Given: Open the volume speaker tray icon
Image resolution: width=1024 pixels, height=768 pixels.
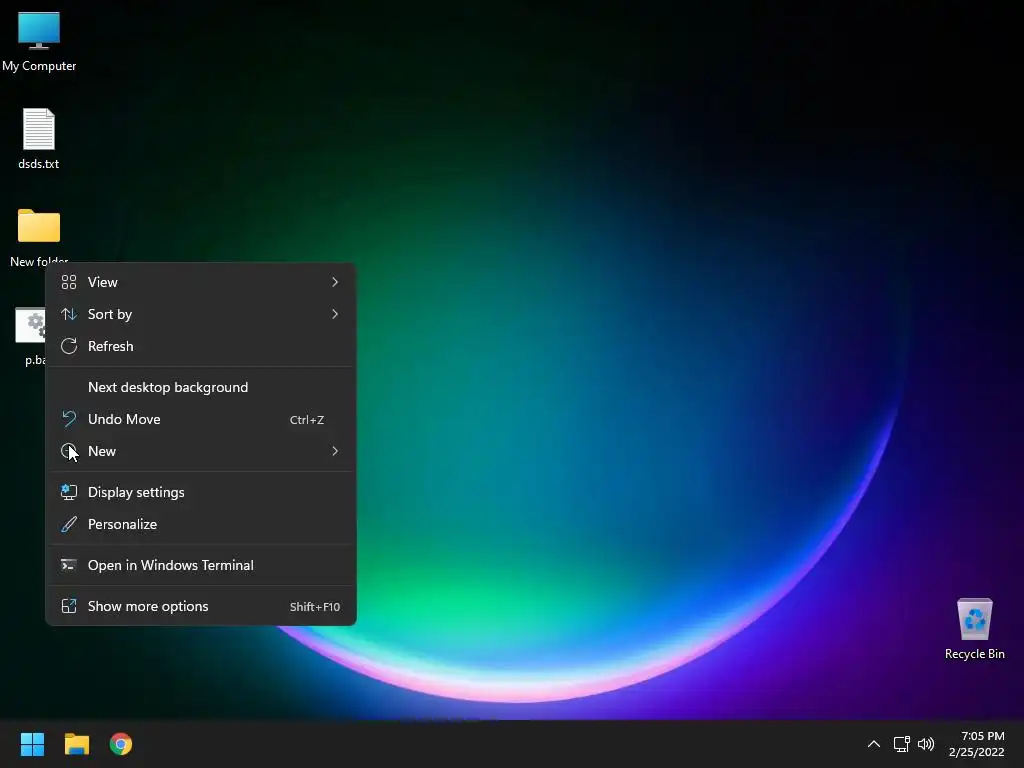Looking at the screenshot, I should pyautogui.click(x=926, y=744).
